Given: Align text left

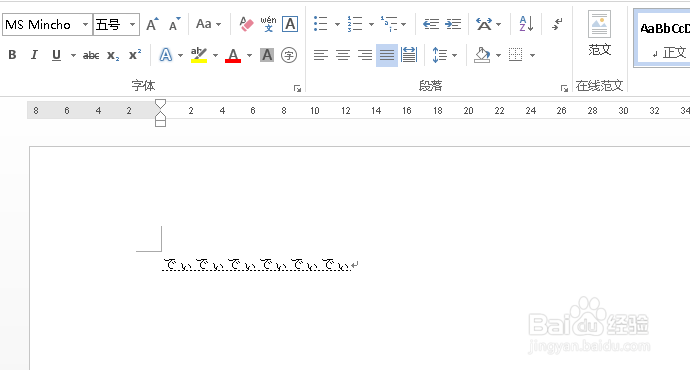Looking at the screenshot, I should pyautogui.click(x=321, y=55).
